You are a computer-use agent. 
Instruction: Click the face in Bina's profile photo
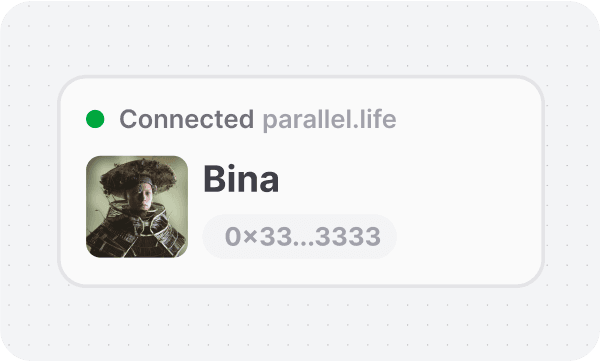click(x=145, y=195)
